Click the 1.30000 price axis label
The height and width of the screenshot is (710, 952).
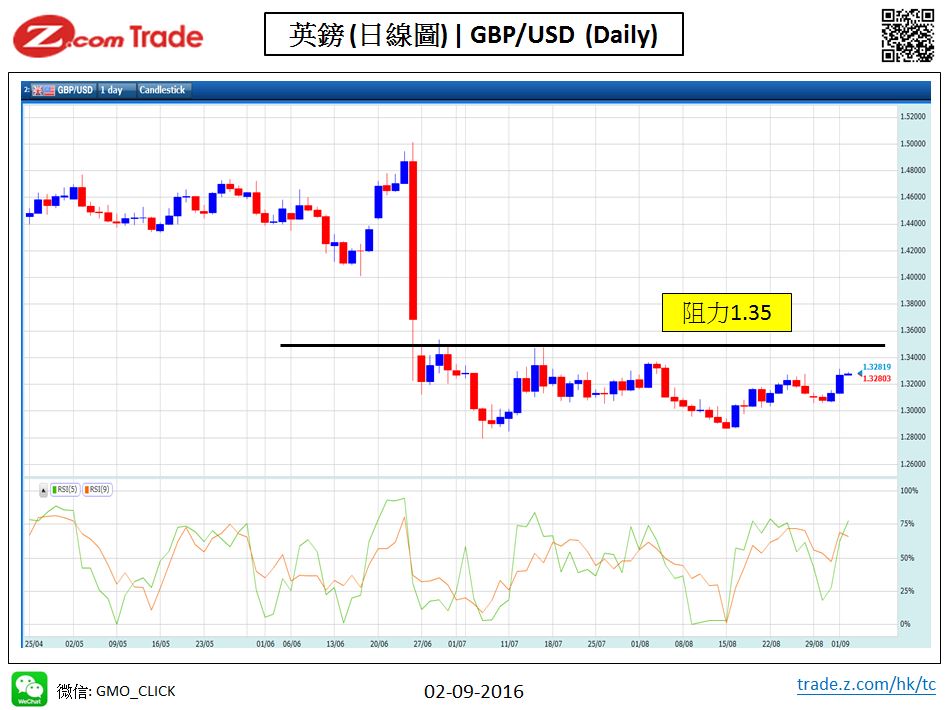click(913, 411)
